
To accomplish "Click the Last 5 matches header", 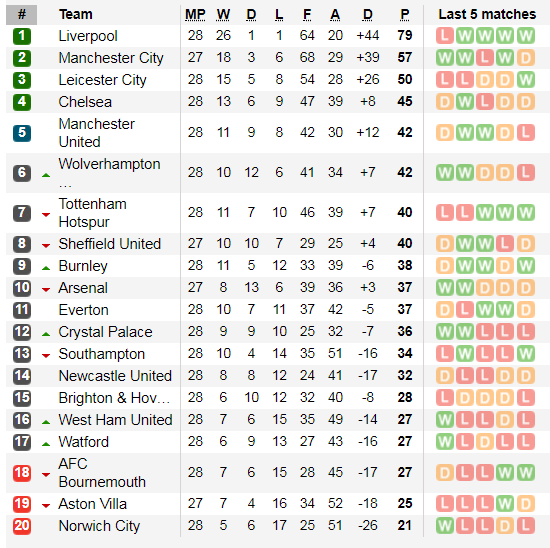I will [487, 14].
